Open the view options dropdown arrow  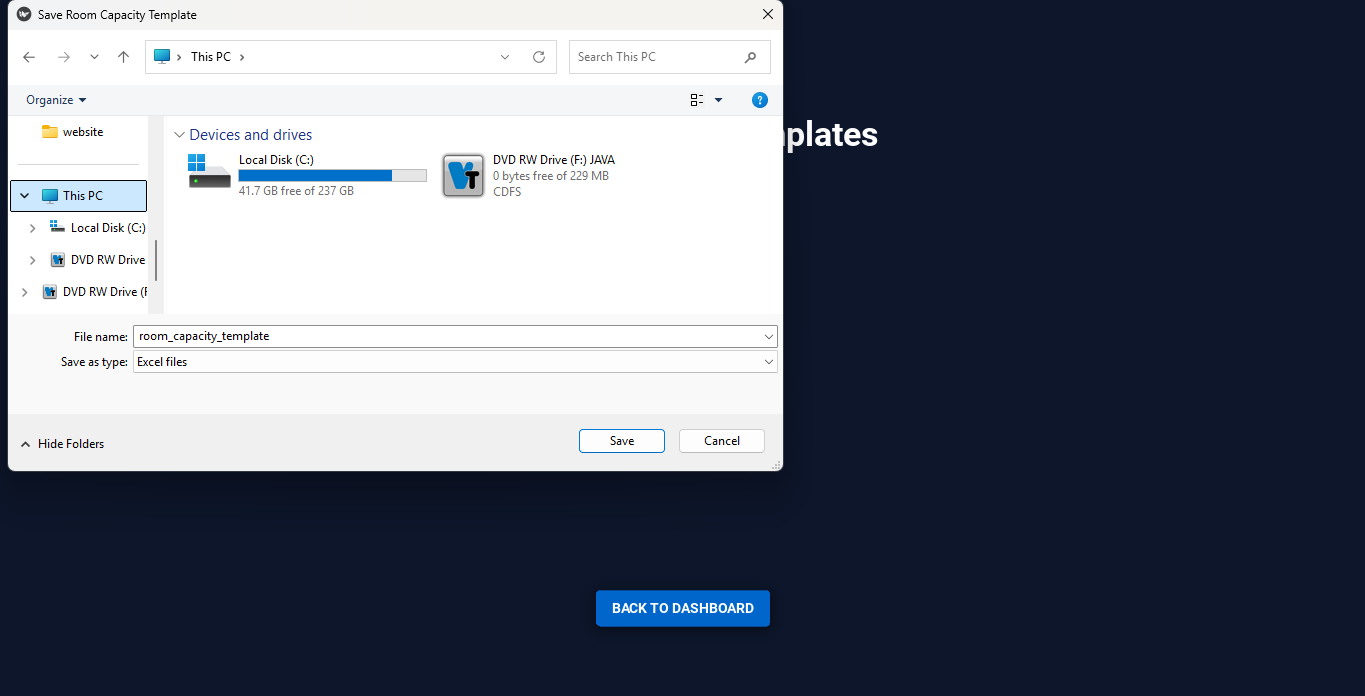718,100
